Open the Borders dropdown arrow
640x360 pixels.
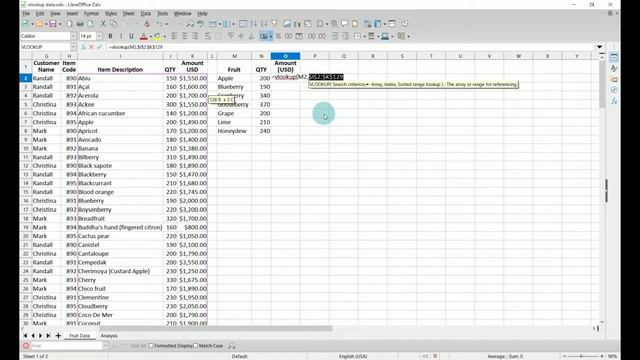[x=364, y=36]
